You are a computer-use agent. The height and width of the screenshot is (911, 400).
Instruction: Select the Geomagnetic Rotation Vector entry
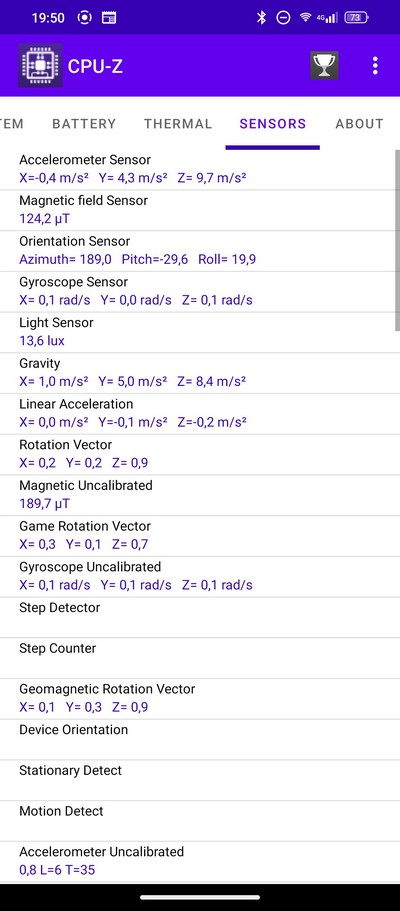pyautogui.click(x=198, y=698)
